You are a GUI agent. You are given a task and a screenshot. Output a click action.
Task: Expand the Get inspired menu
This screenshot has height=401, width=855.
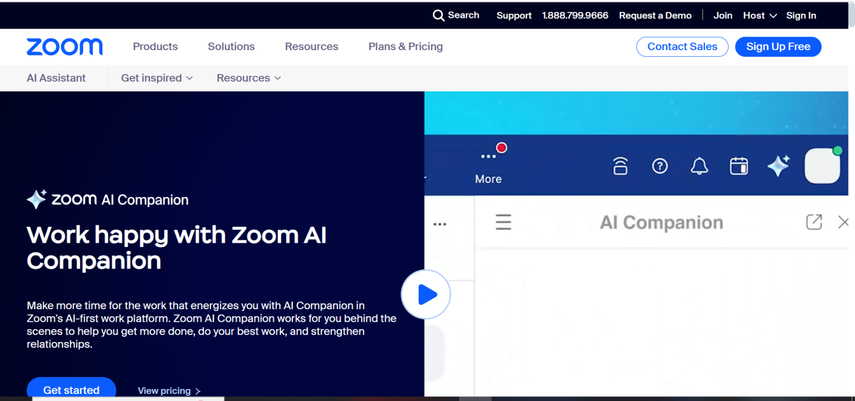(x=157, y=78)
